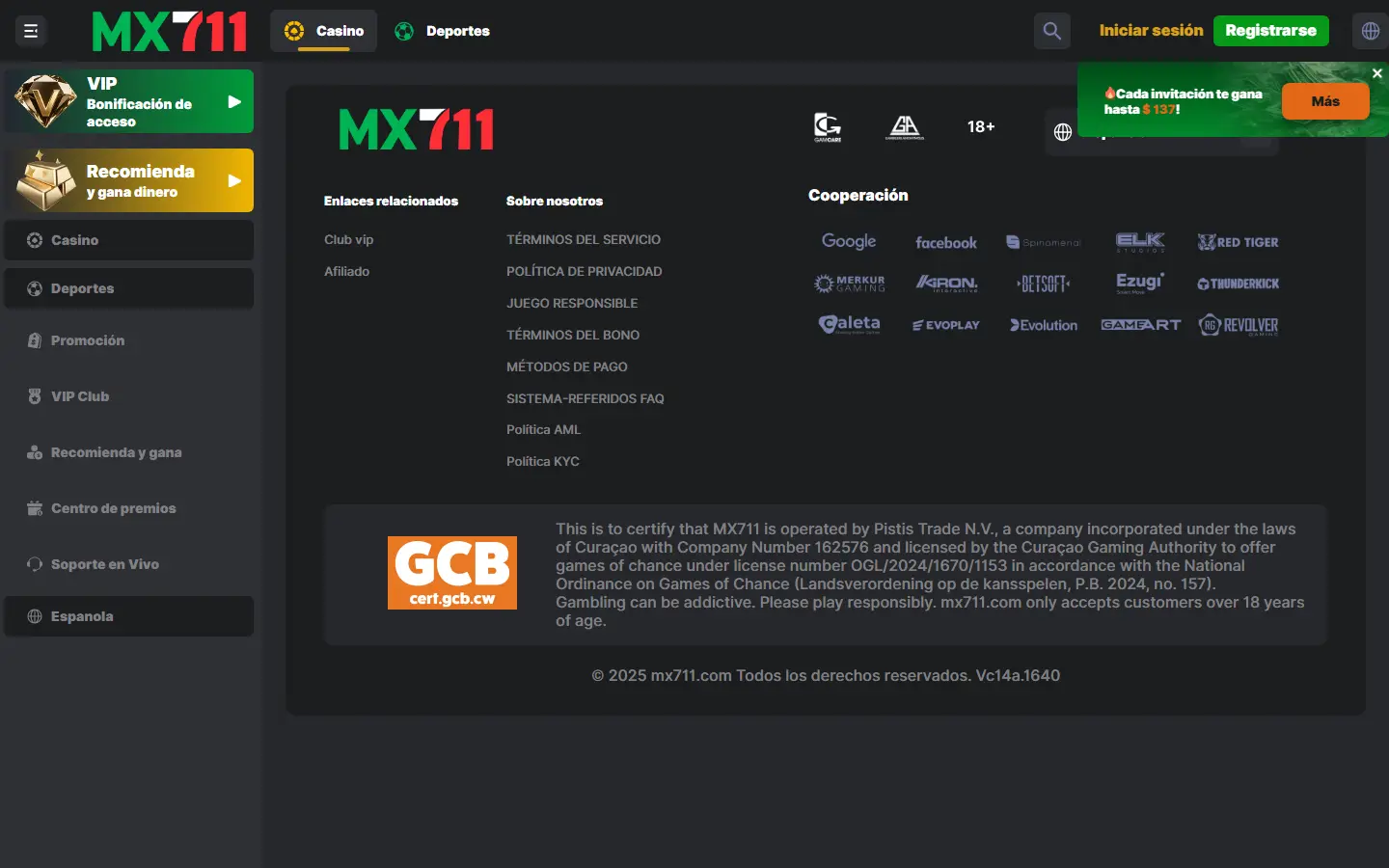Image resolution: width=1389 pixels, height=868 pixels.
Task: Click the Evolution partner logo
Action: 1044,325
